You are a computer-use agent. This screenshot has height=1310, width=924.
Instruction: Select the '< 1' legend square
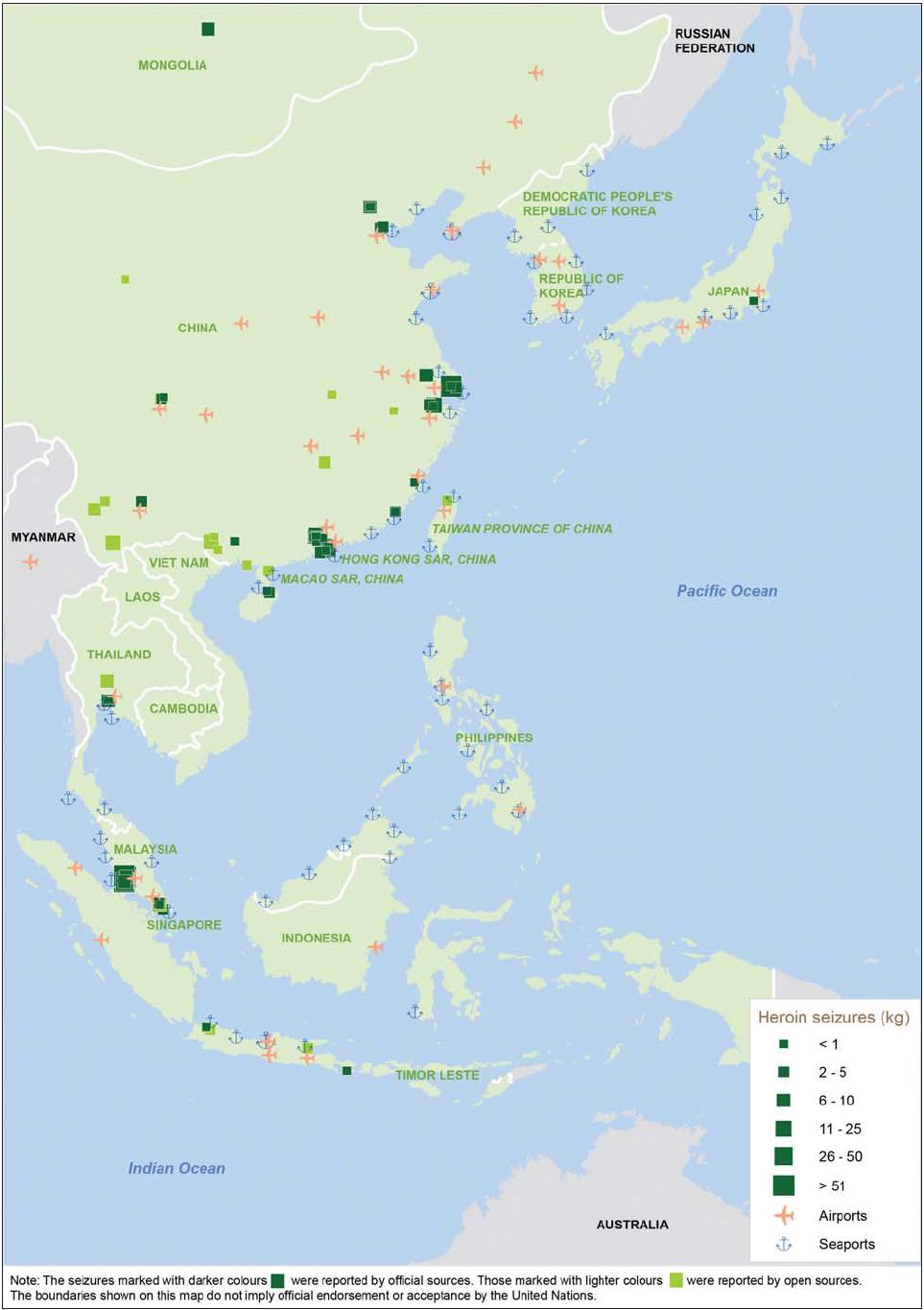pyautogui.click(x=784, y=1044)
